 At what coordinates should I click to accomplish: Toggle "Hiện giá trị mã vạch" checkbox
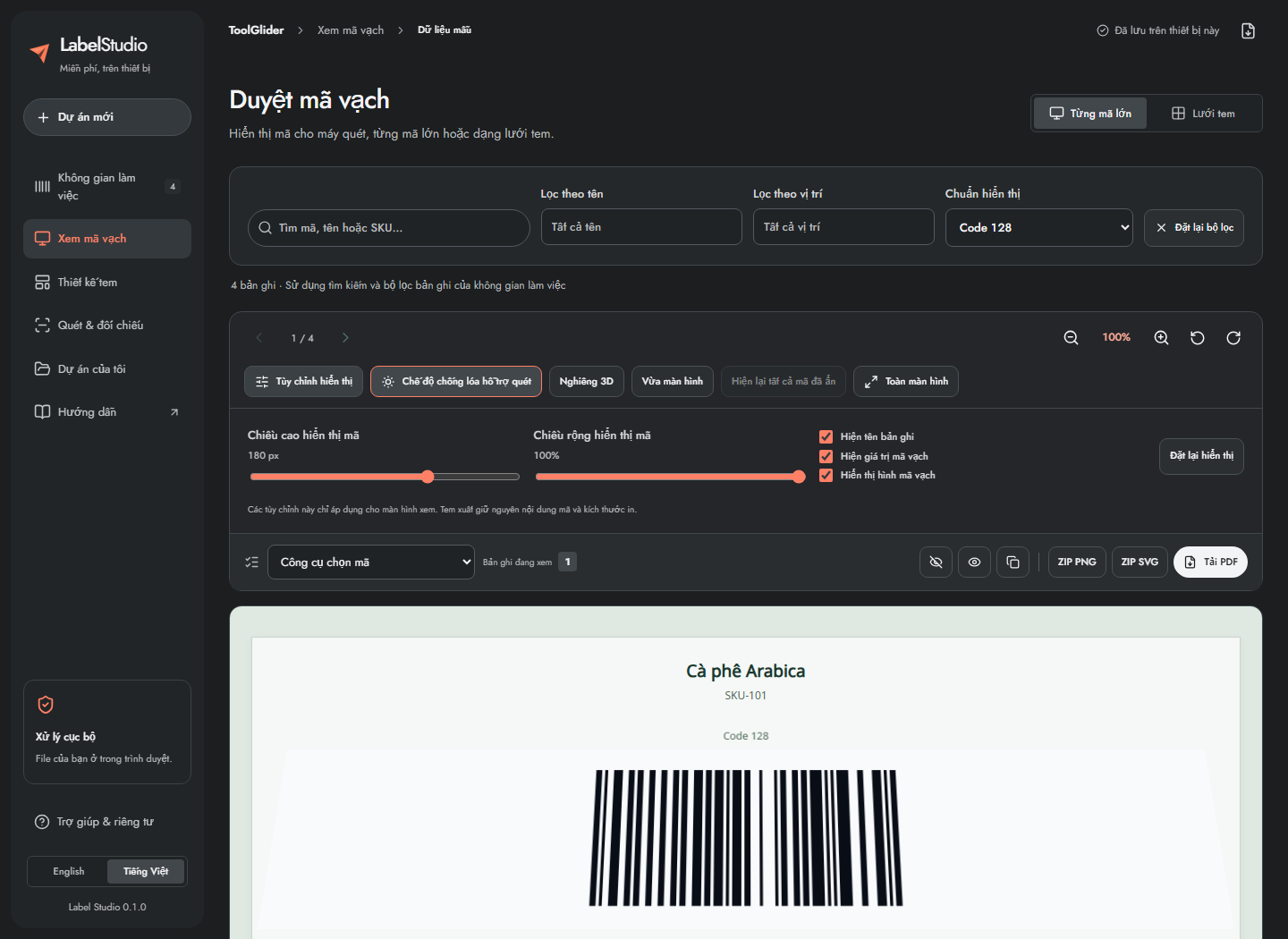[x=826, y=456]
